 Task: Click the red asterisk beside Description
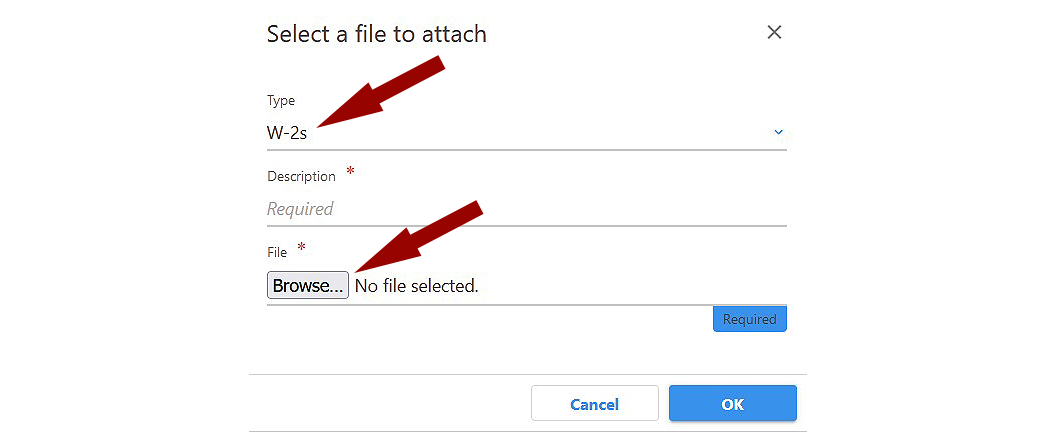click(x=350, y=172)
